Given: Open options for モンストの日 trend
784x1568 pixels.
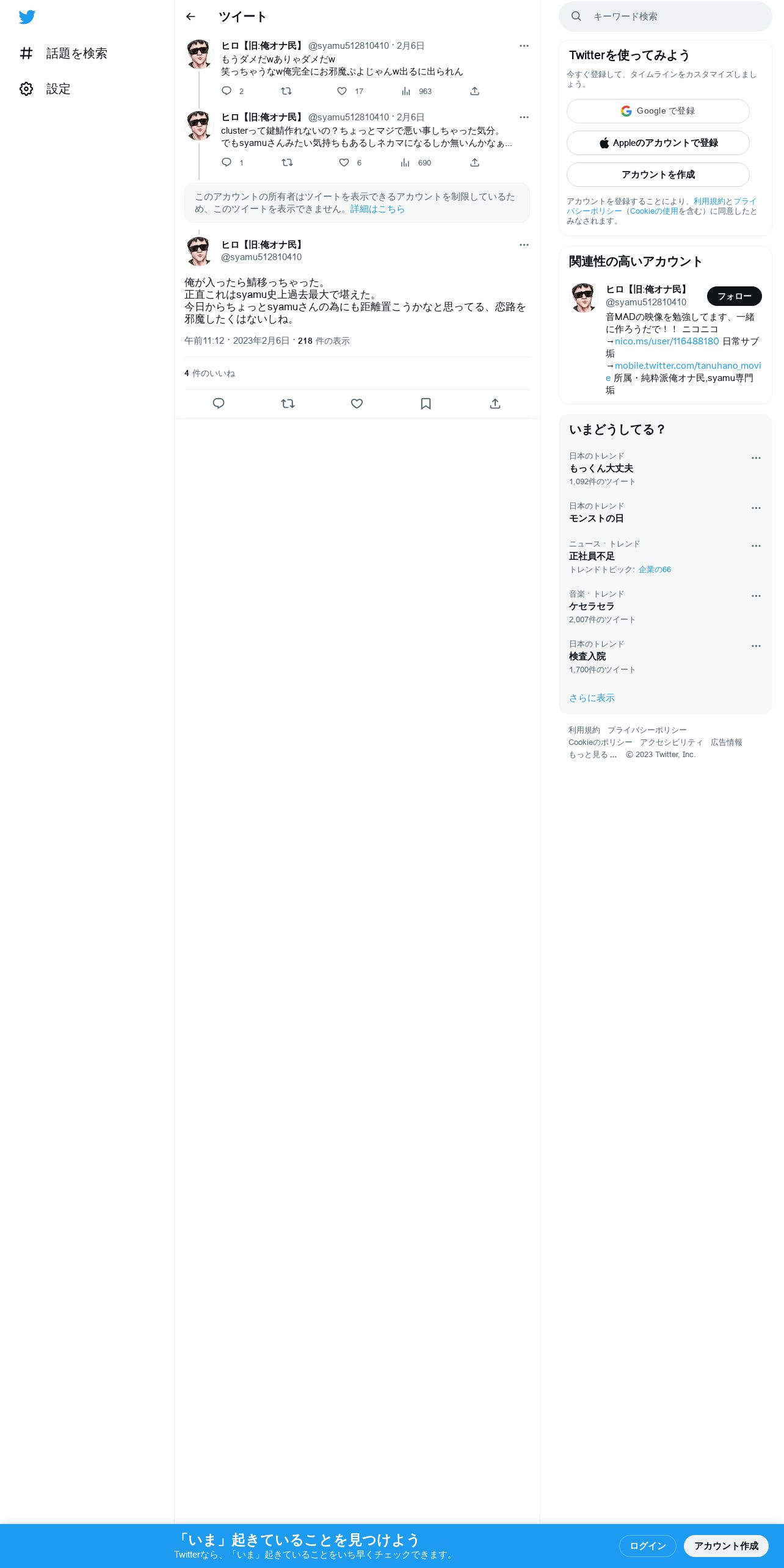Looking at the screenshot, I should [756, 508].
